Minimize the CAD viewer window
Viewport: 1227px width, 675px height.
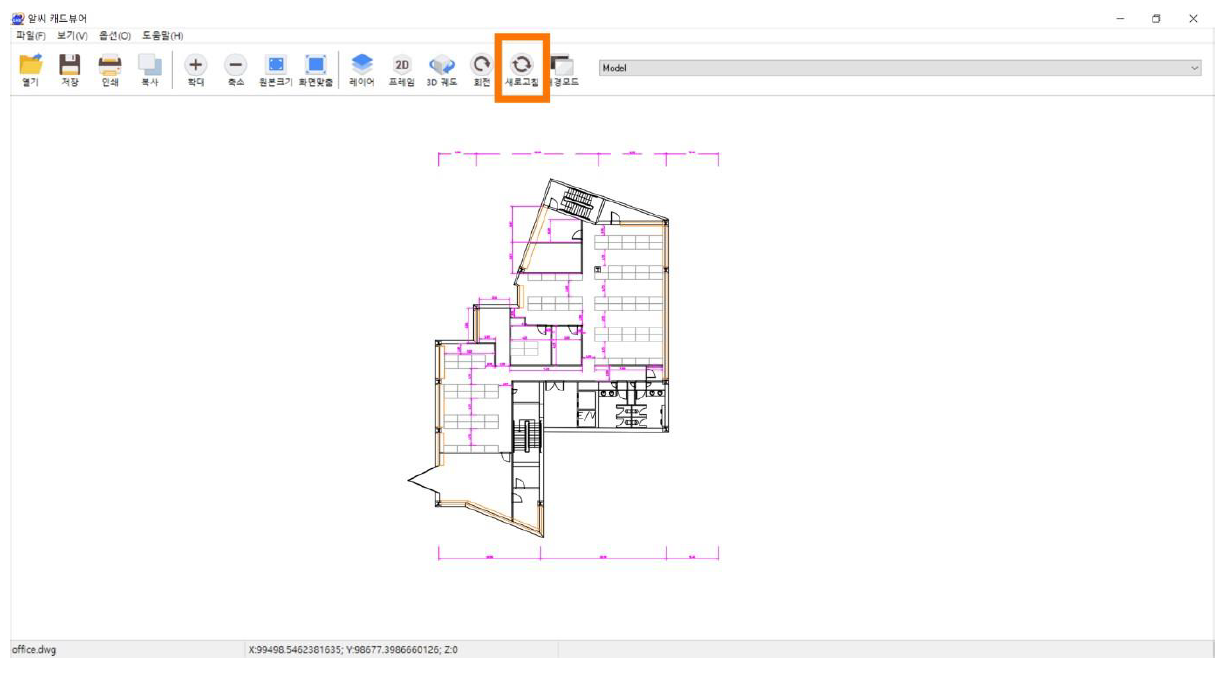[x=1120, y=18]
